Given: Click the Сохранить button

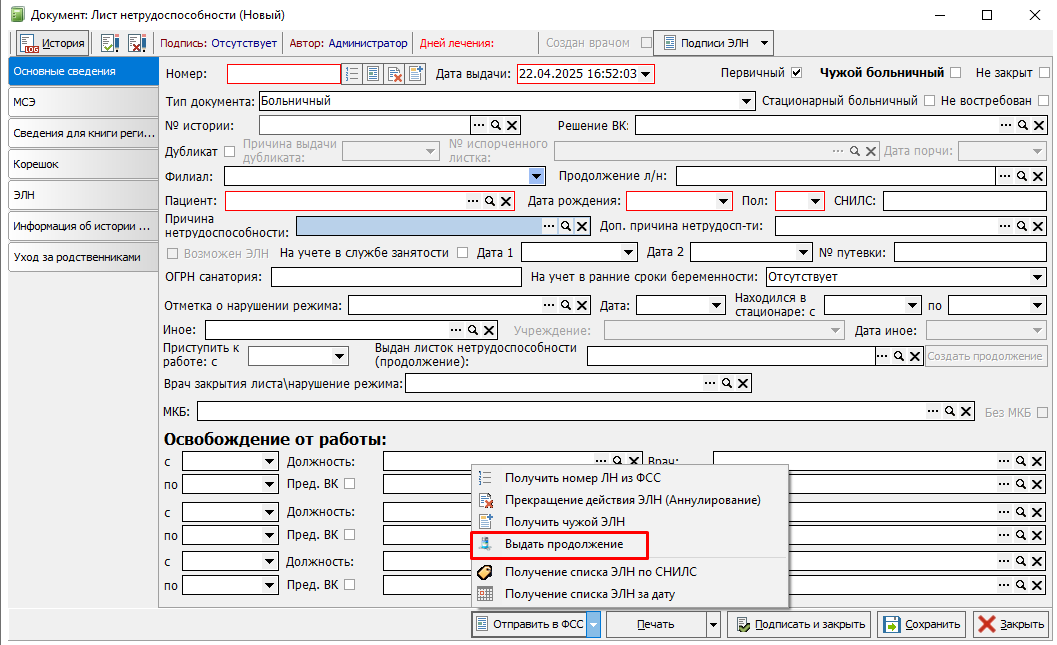Looking at the screenshot, I should [x=922, y=624].
